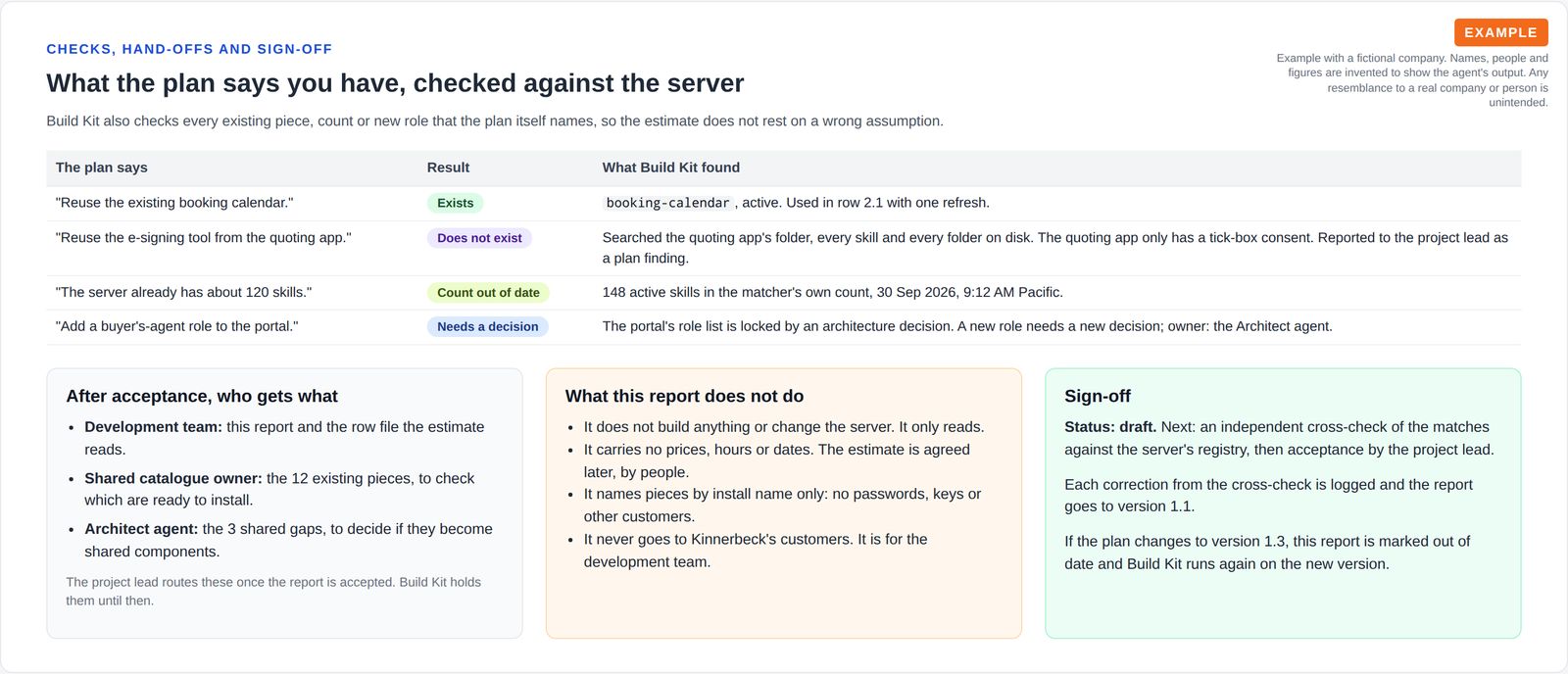Click the 'project lead routes these' note

click(273, 591)
